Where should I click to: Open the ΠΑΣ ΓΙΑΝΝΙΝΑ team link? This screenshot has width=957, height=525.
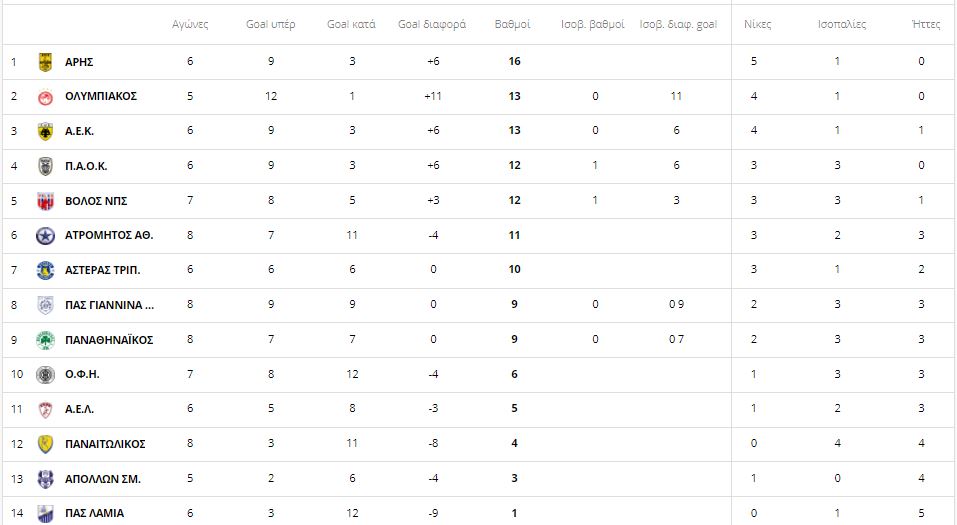point(109,305)
